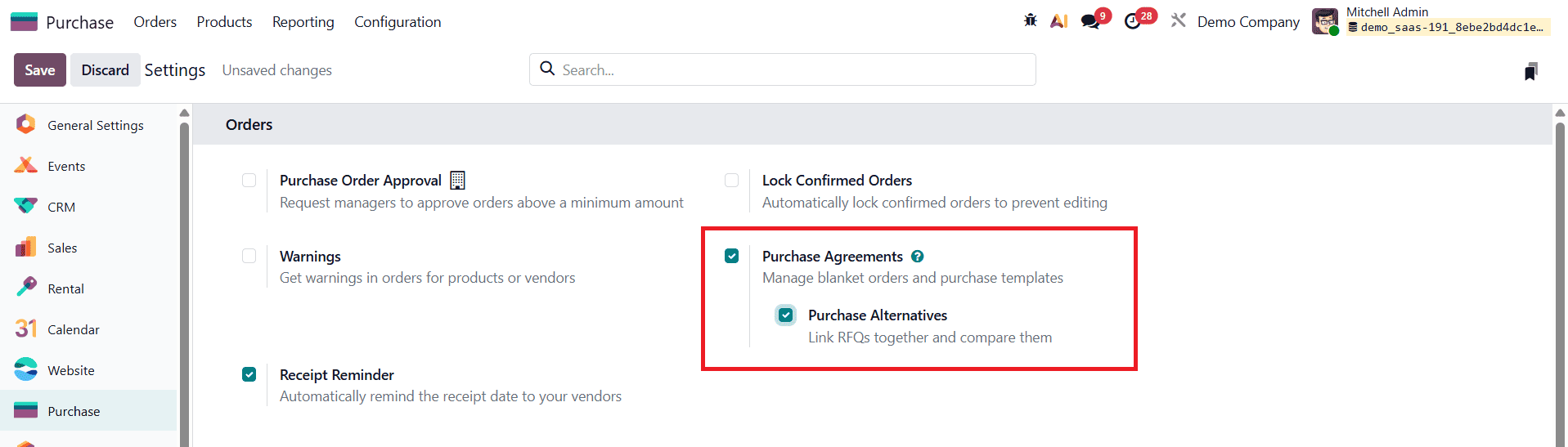Open the activities clock icon
This screenshot has height=447, width=1568.
tap(1133, 21)
